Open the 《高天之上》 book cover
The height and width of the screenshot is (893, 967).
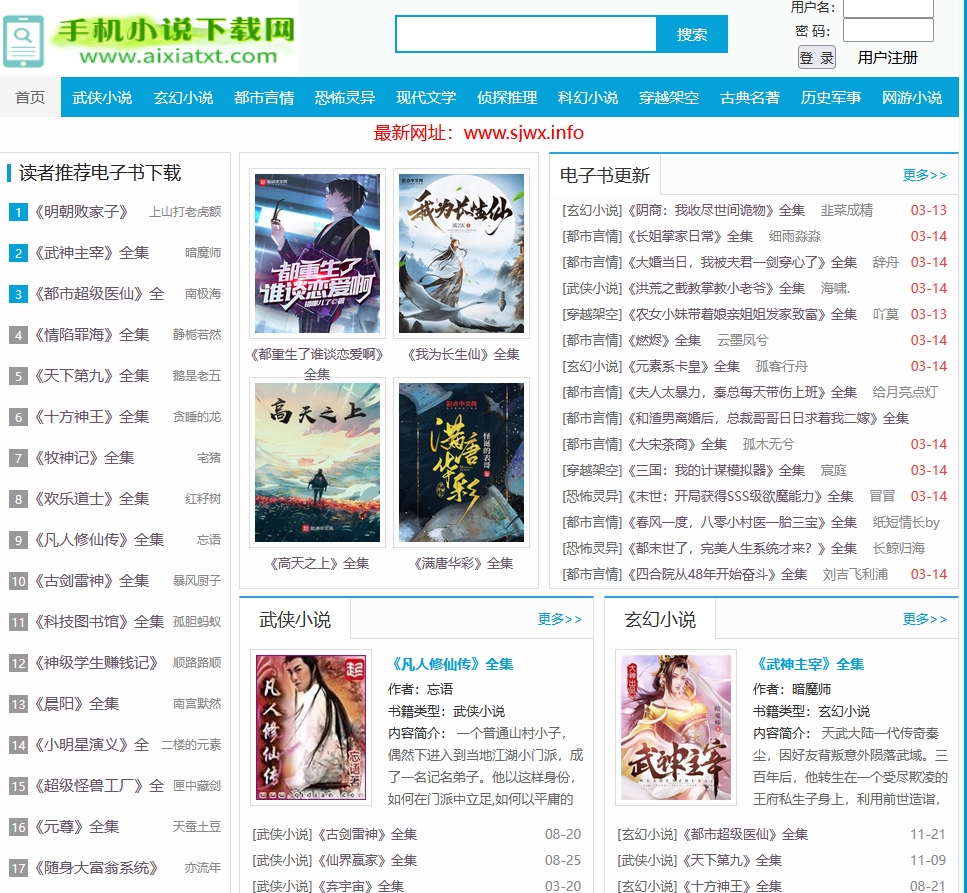(317, 462)
